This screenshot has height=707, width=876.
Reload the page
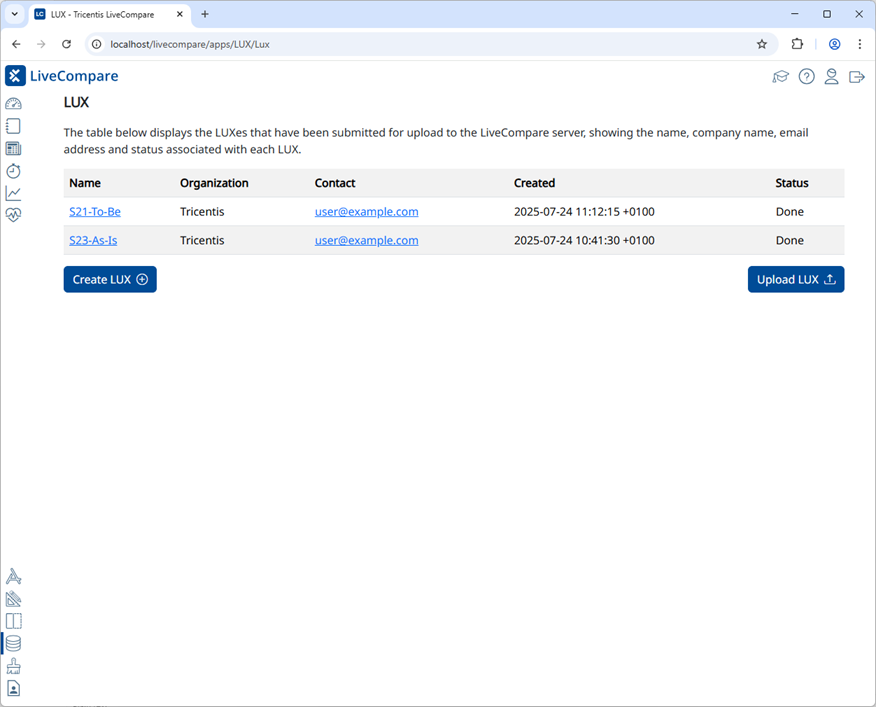tap(66, 44)
